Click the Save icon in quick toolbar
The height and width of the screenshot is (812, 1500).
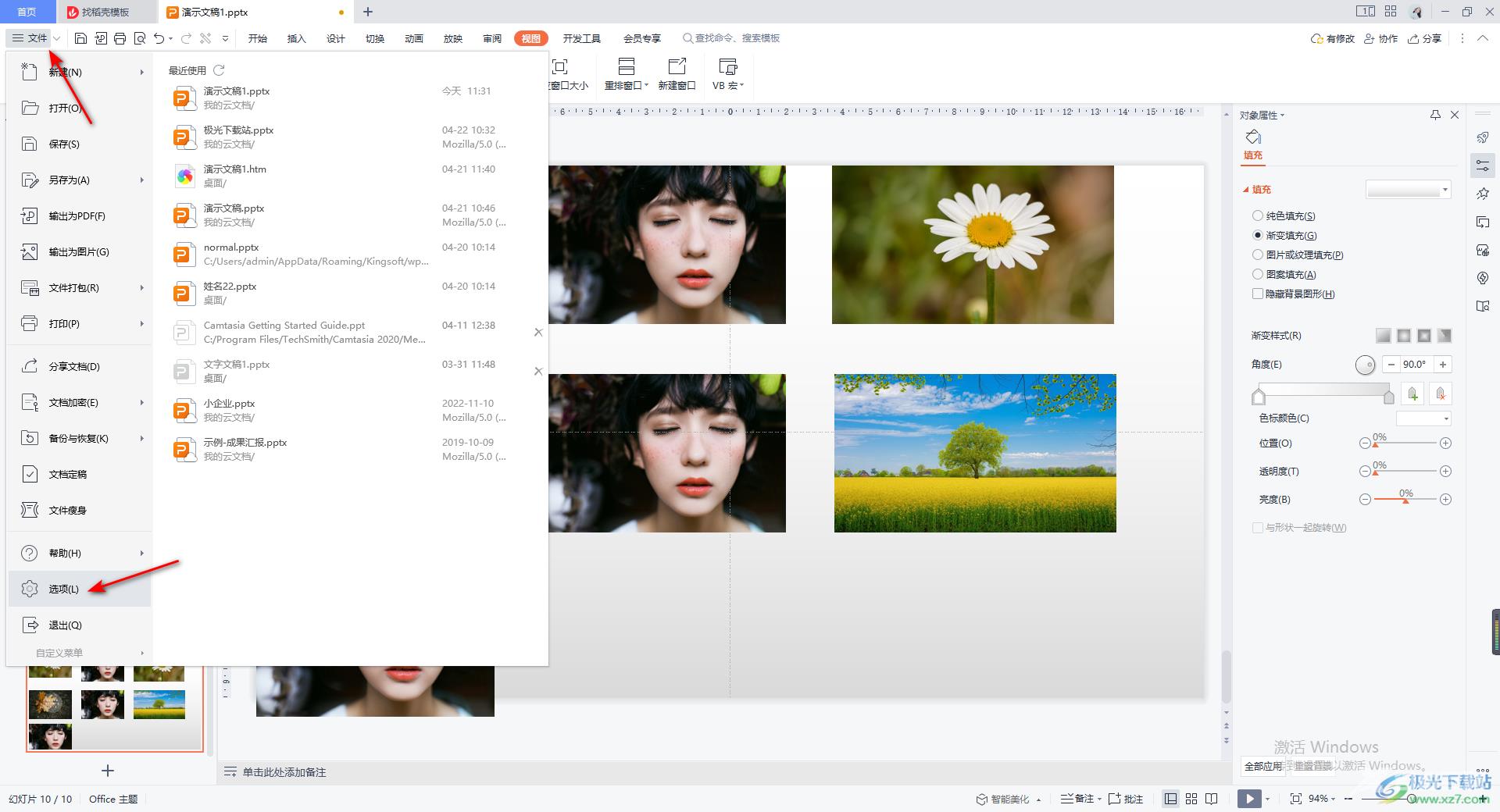(80, 38)
